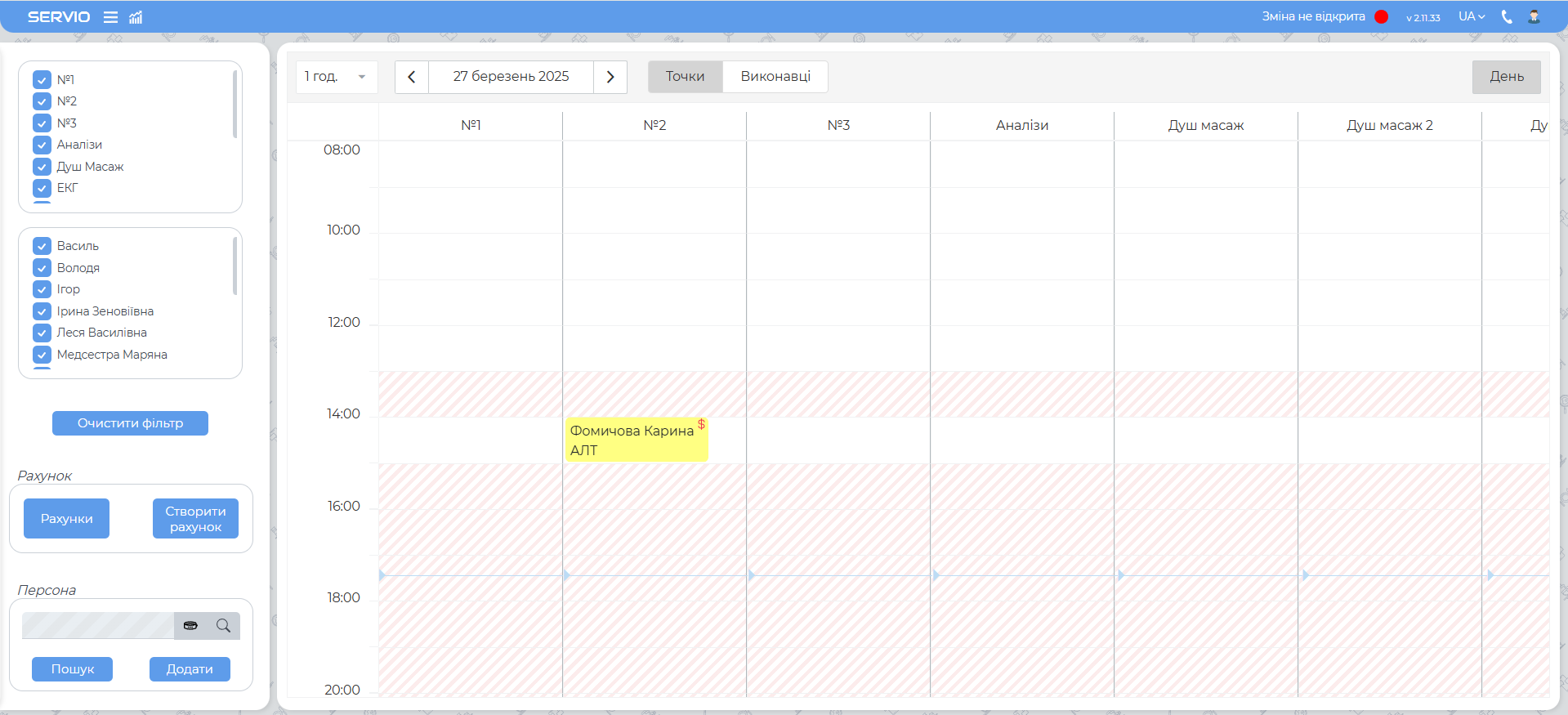This screenshot has height=715, width=1568.
Task: Open the user profile avatar
Action: click(x=1534, y=17)
